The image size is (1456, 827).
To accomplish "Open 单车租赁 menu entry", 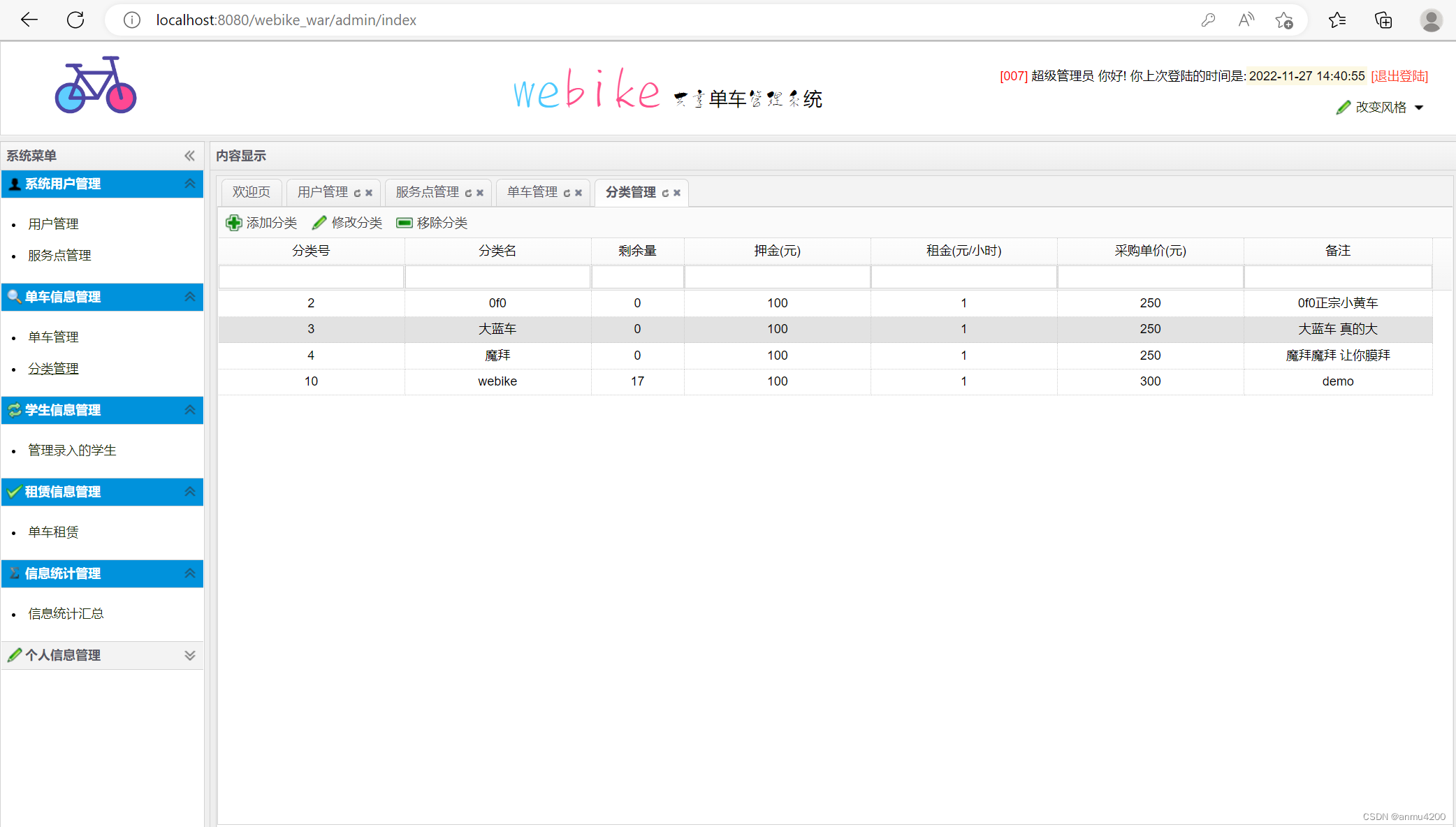I will [x=53, y=532].
